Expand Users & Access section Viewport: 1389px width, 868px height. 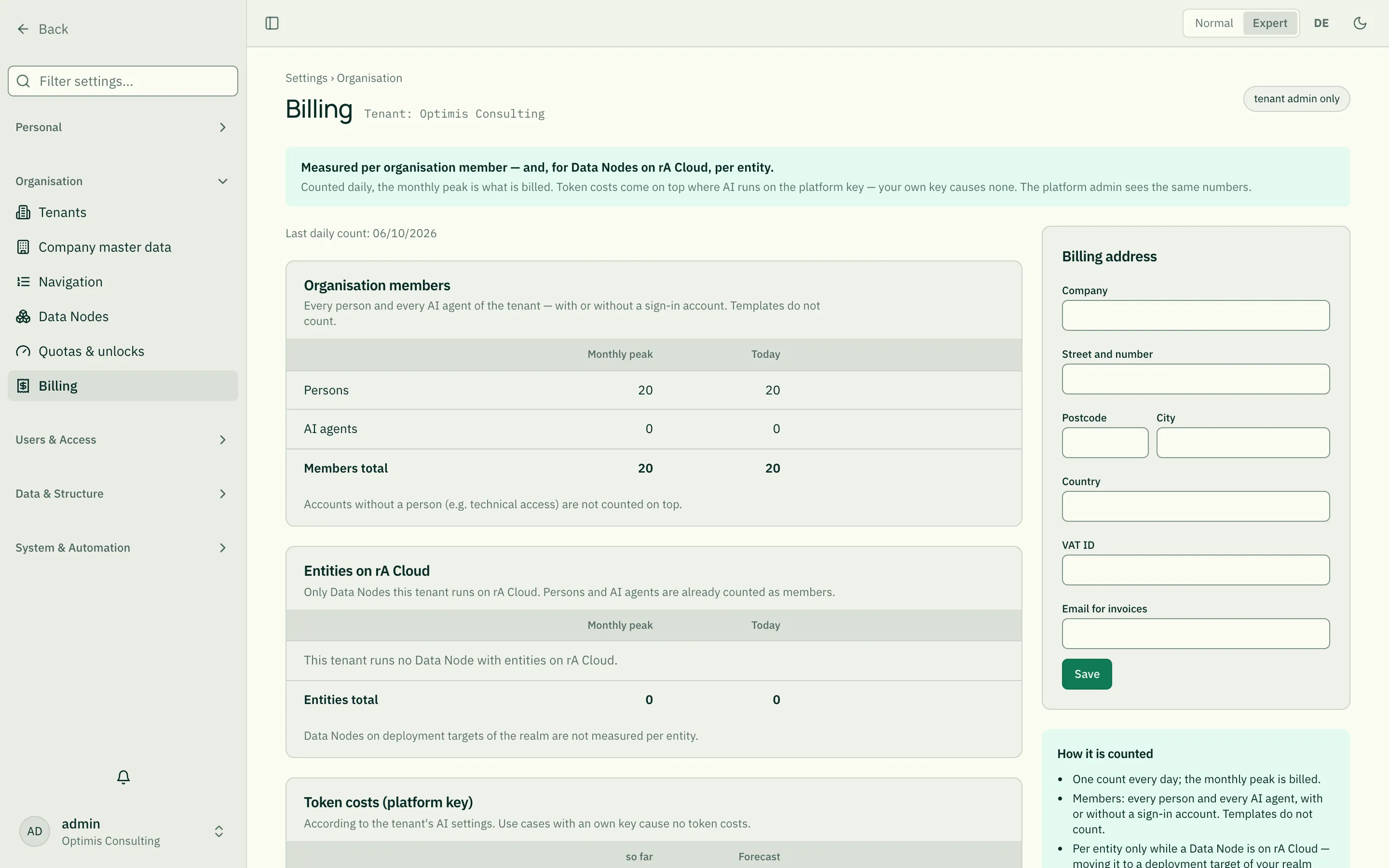[x=123, y=440]
